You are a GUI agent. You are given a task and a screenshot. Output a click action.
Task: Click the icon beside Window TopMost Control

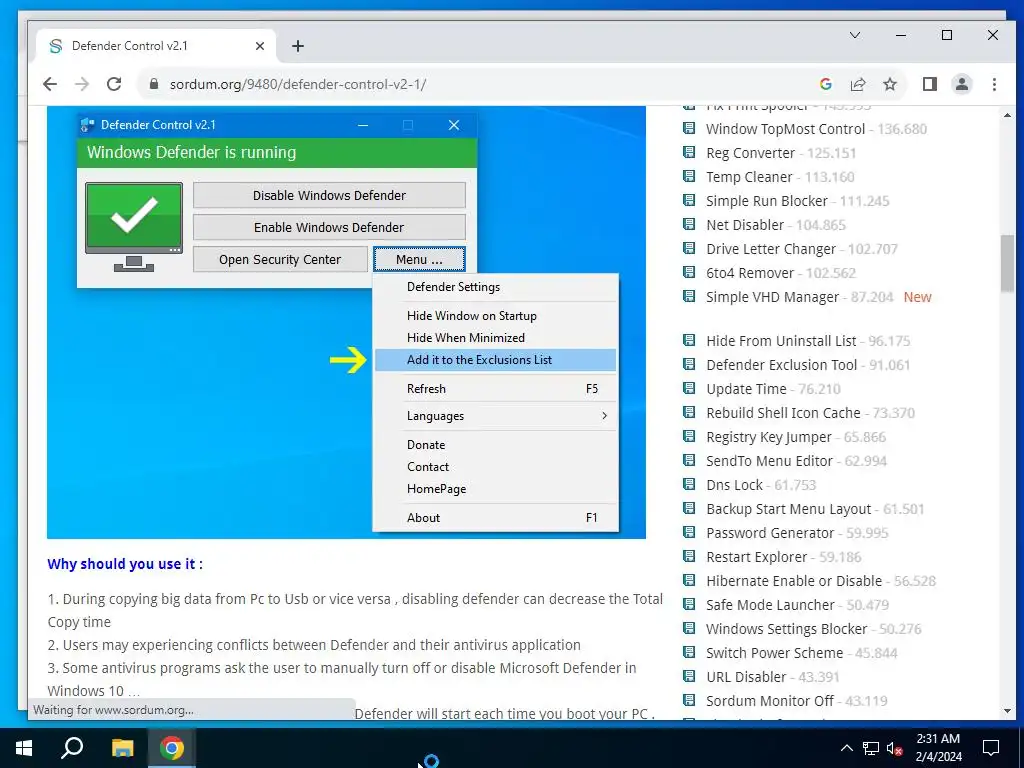(689, 128)
